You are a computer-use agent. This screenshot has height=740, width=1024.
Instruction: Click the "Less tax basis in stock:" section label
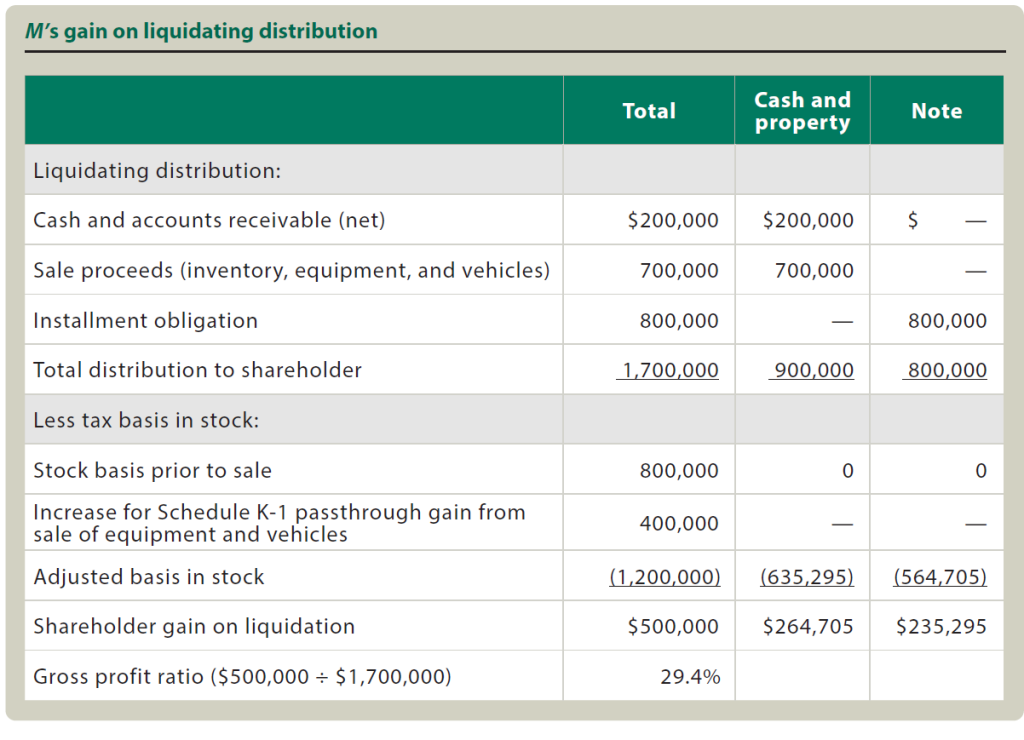click(146, 420)
